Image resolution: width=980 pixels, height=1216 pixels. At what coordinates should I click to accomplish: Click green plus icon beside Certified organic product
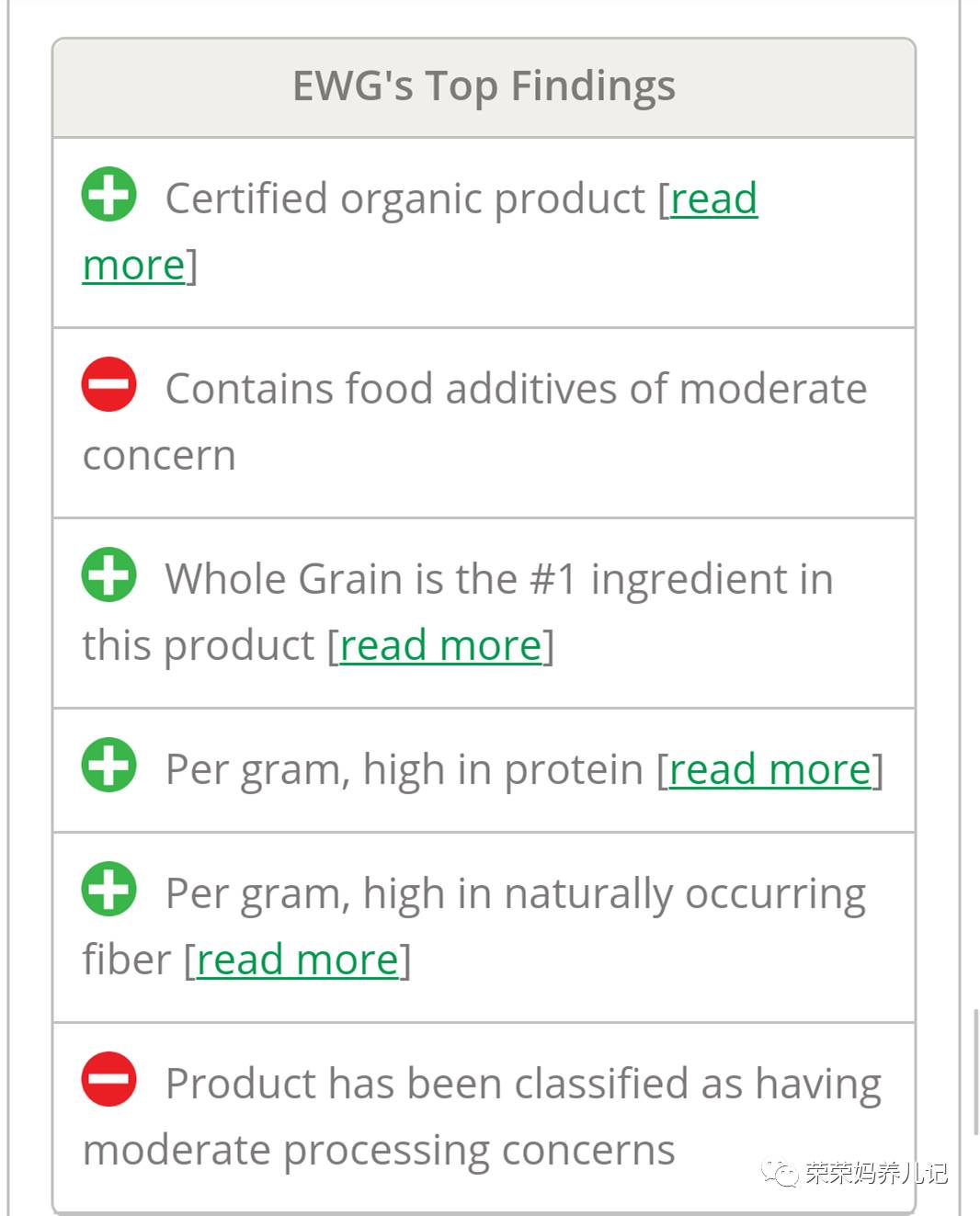[x=108, y=194]
